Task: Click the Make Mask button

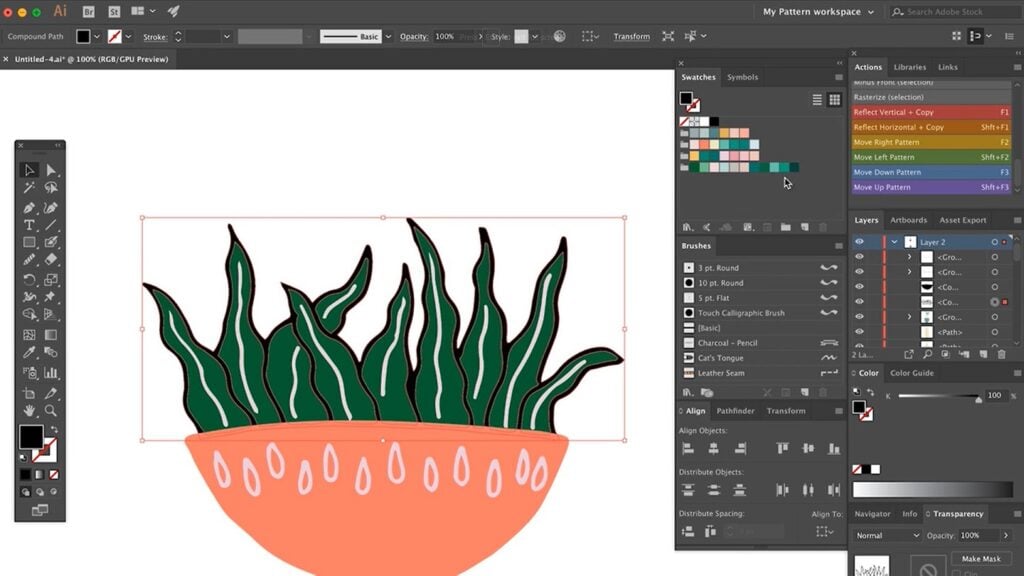Action: pyautogui.click(x=979, y=559)
